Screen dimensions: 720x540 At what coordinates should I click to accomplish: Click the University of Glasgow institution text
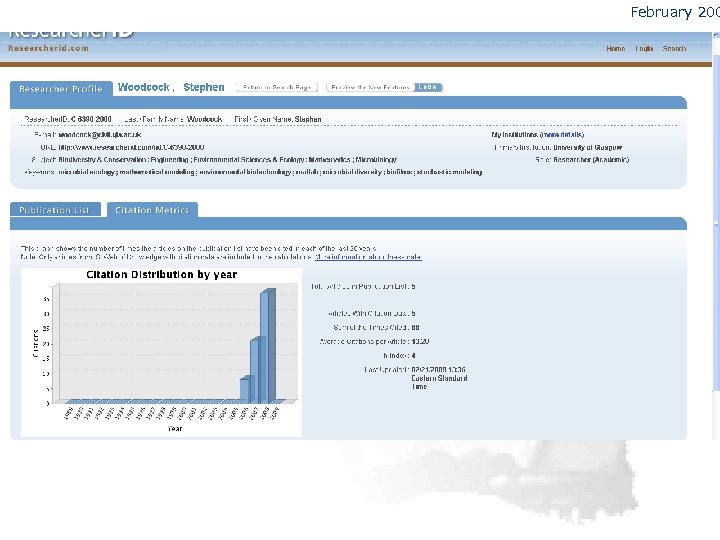[588, 147]
